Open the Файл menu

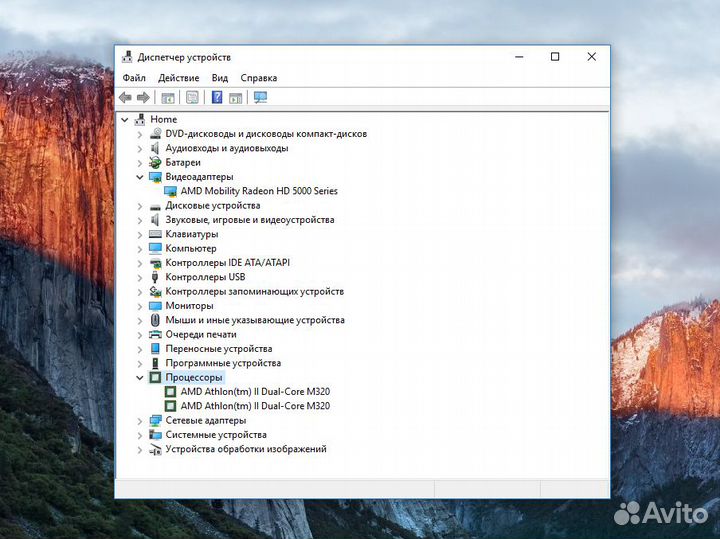click(134, 78)
